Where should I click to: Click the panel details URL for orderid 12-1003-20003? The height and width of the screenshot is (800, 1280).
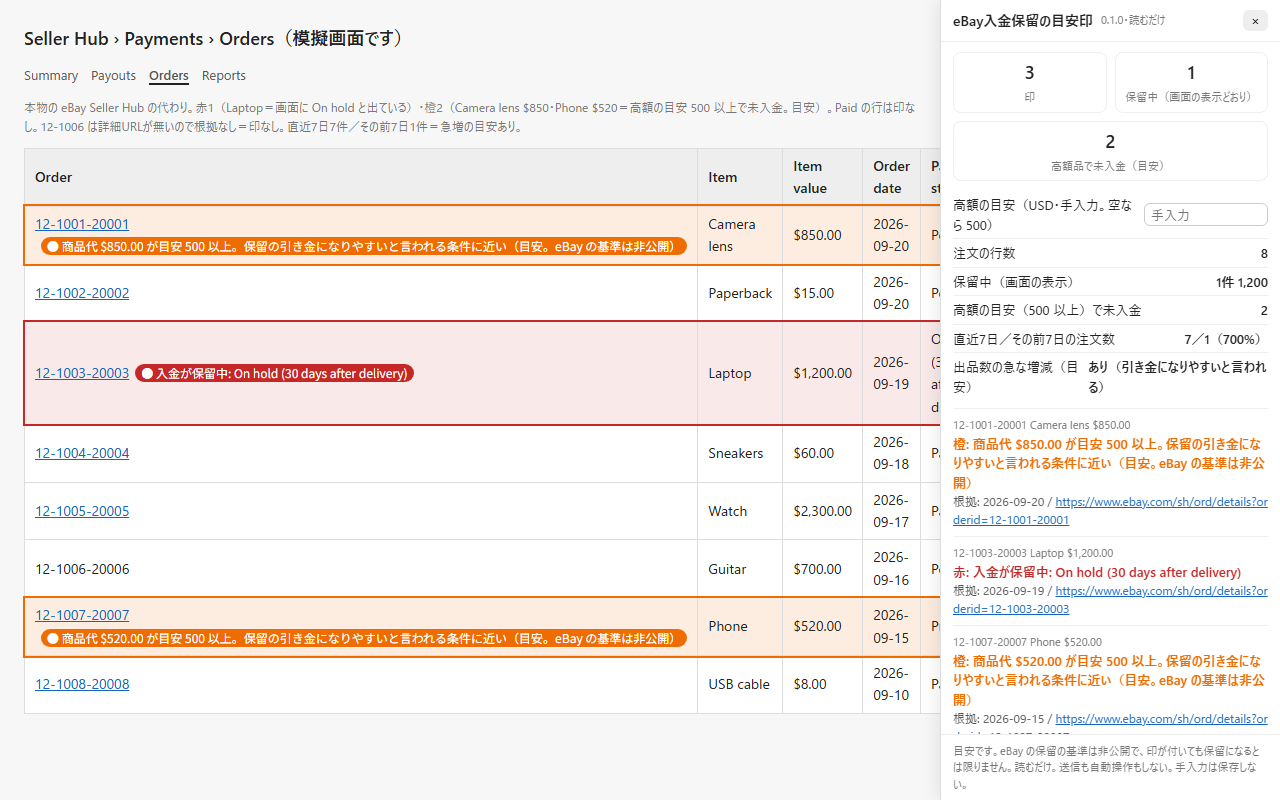pyautogui.click(x=1162, y=600)
